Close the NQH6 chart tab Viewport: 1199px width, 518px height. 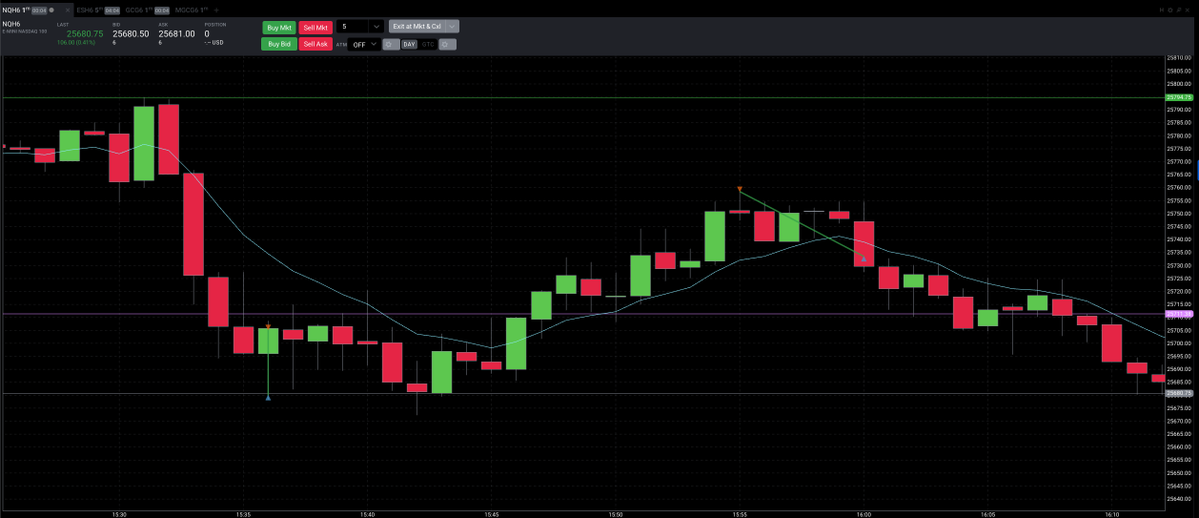point(67,10)
